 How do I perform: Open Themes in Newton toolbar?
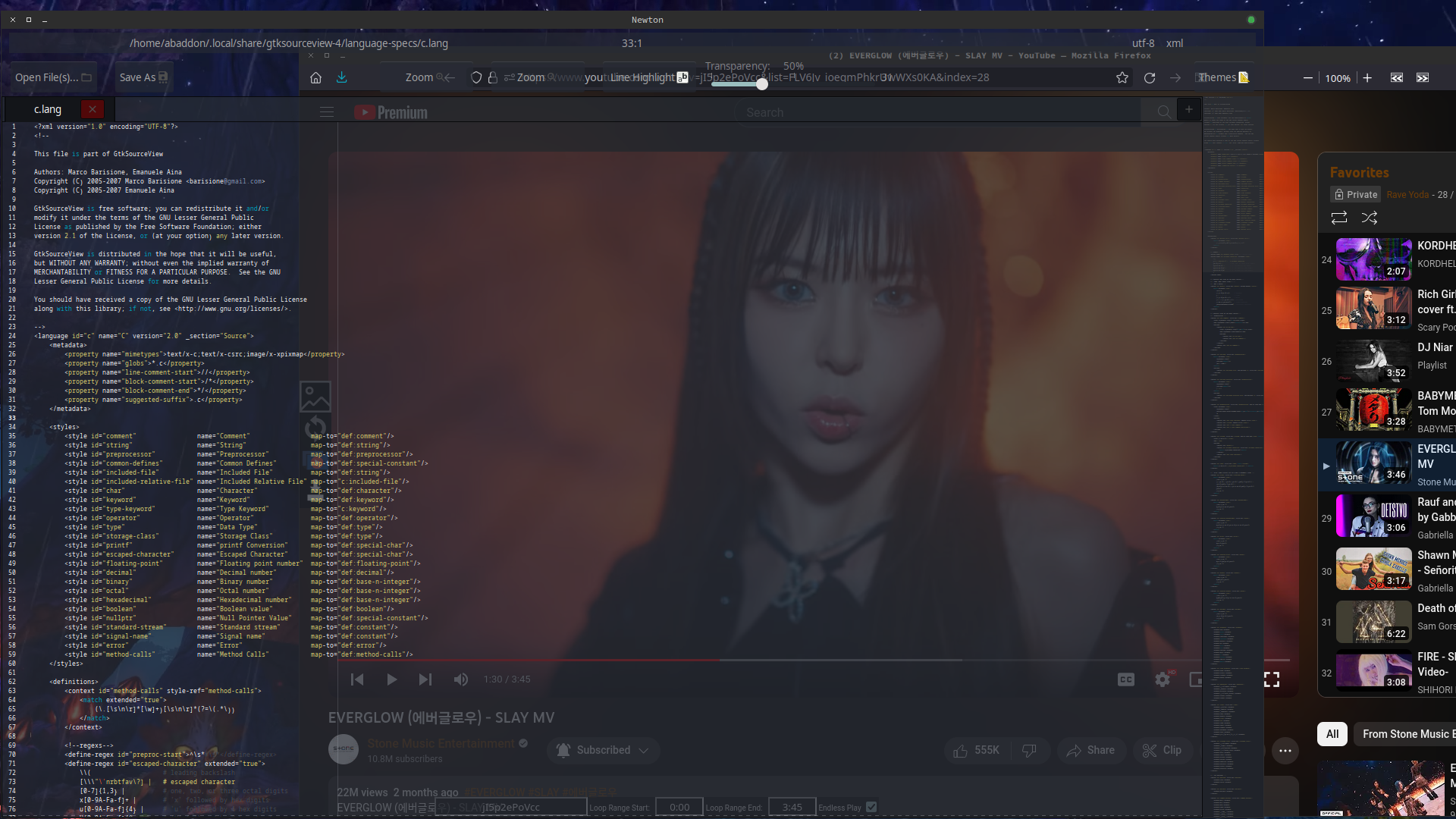click(x=1223, y=77)
